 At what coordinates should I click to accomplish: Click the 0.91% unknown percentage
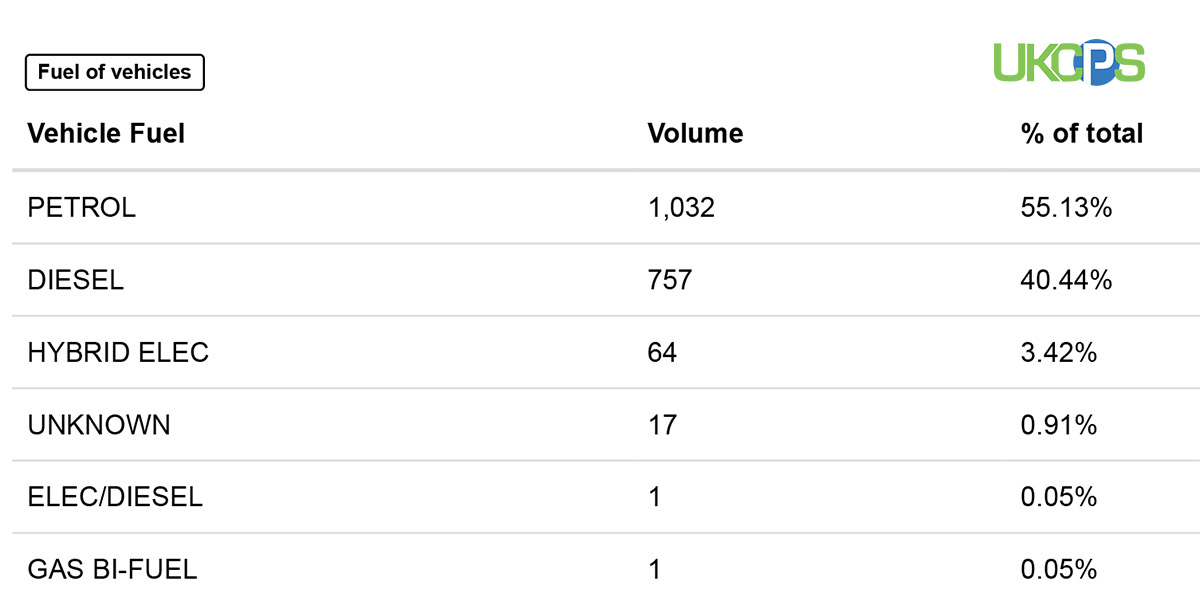(x=1059, y=425)
